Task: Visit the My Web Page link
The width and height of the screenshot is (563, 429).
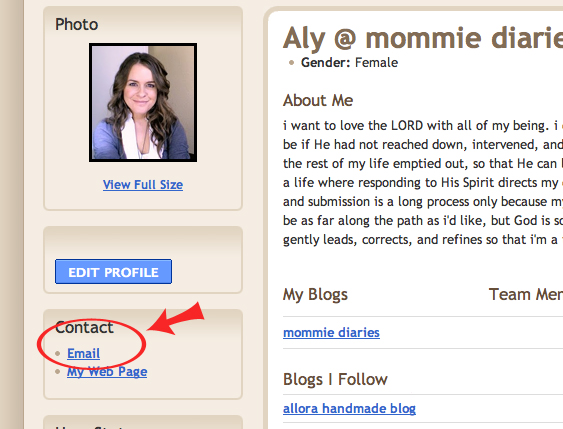Action: point(107,372)
